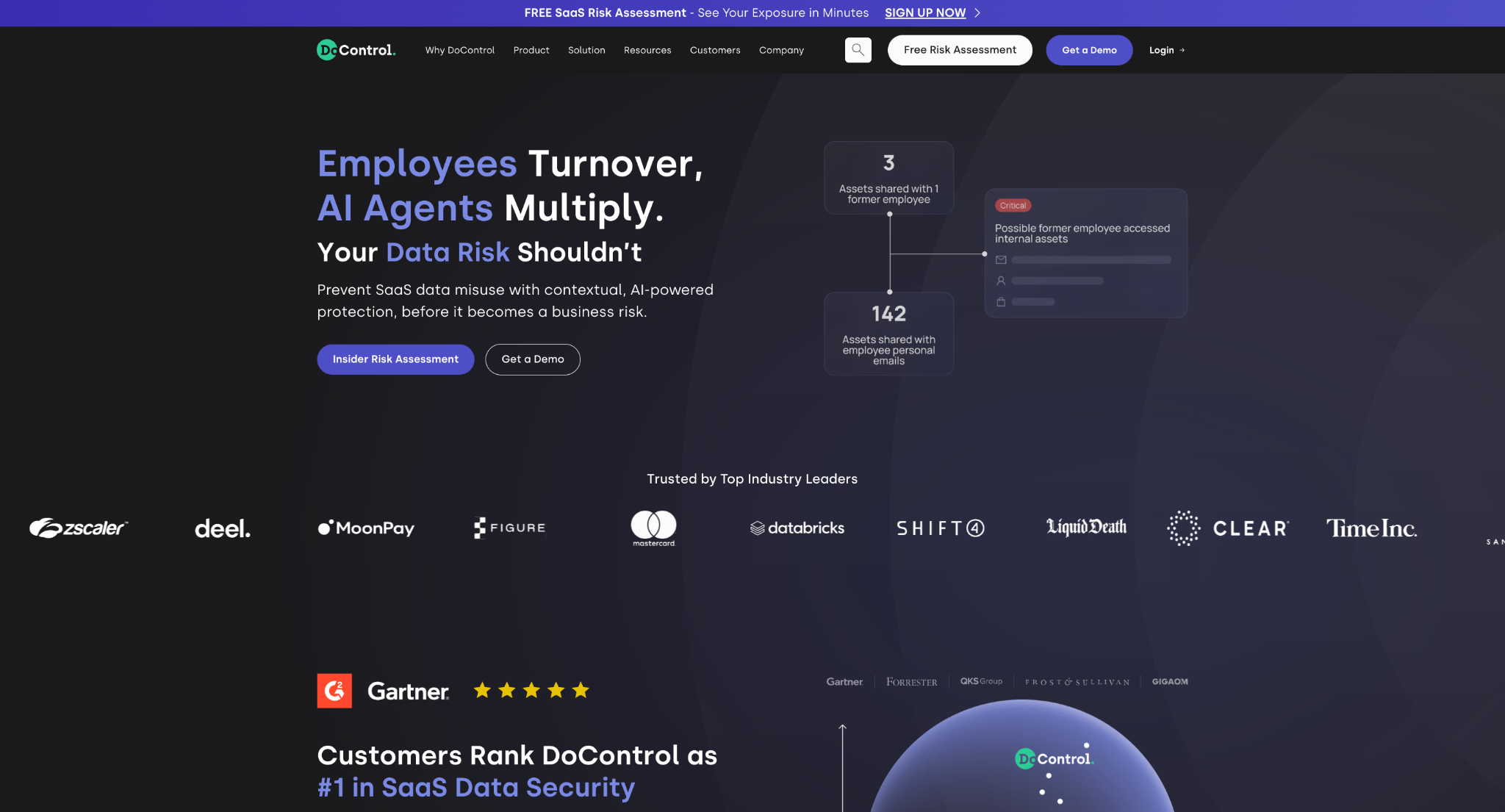Click the SIGN UP NOW banner link
The height and width of the screenshot is (812, 1505).
pyautogui.click(x=925, y=13)
